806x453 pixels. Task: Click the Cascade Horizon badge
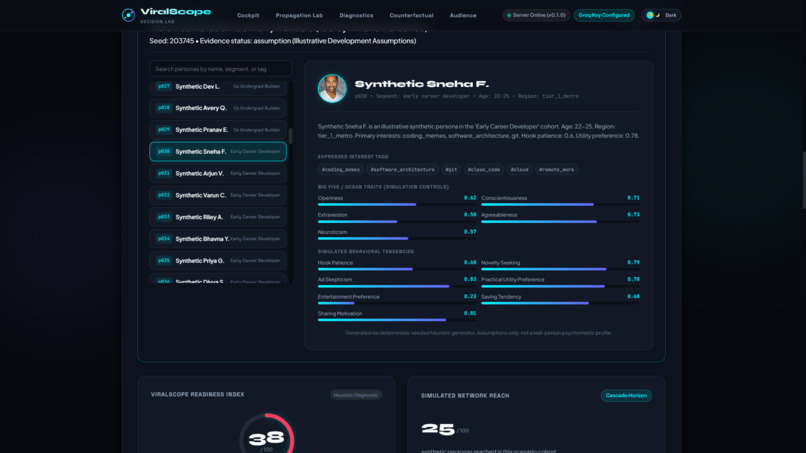pyautogui.click(x=626, y=395)
